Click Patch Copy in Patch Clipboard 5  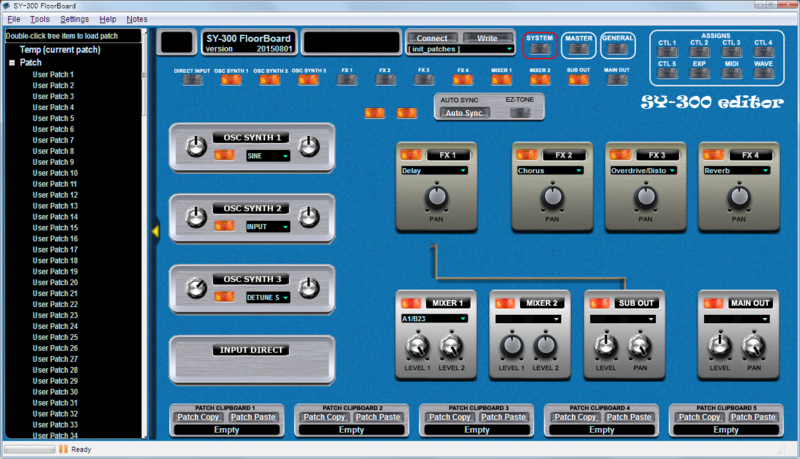click(699, 417)
